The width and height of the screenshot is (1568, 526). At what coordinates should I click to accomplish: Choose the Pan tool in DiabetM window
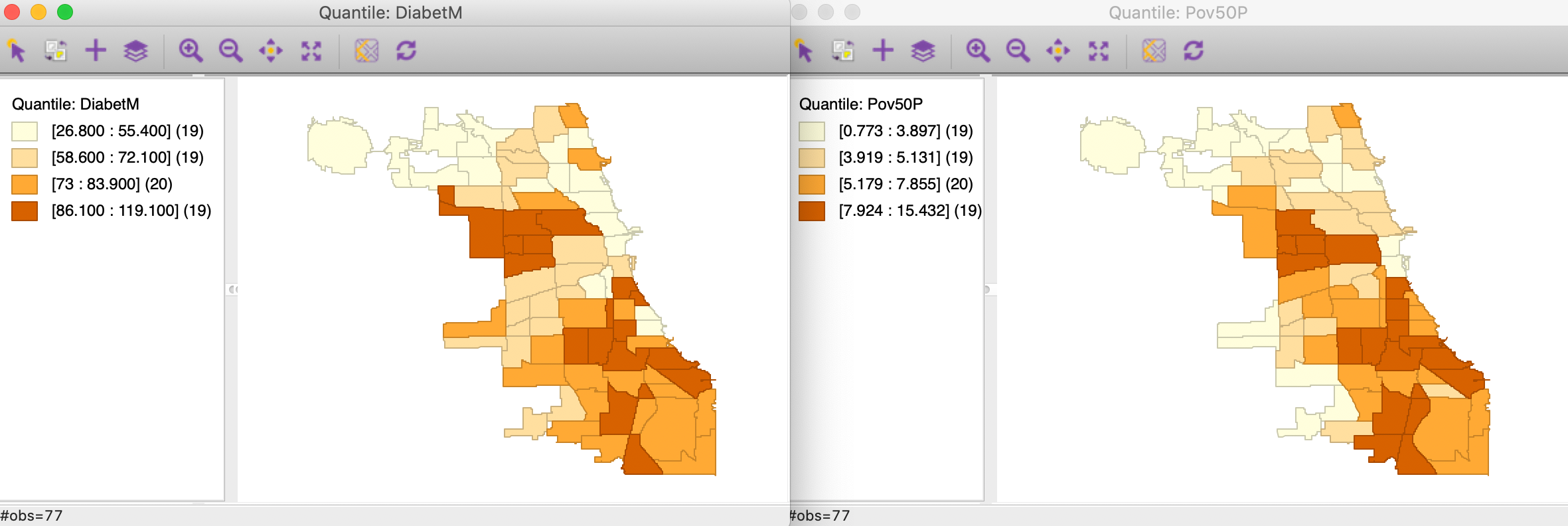coord(271,50)
